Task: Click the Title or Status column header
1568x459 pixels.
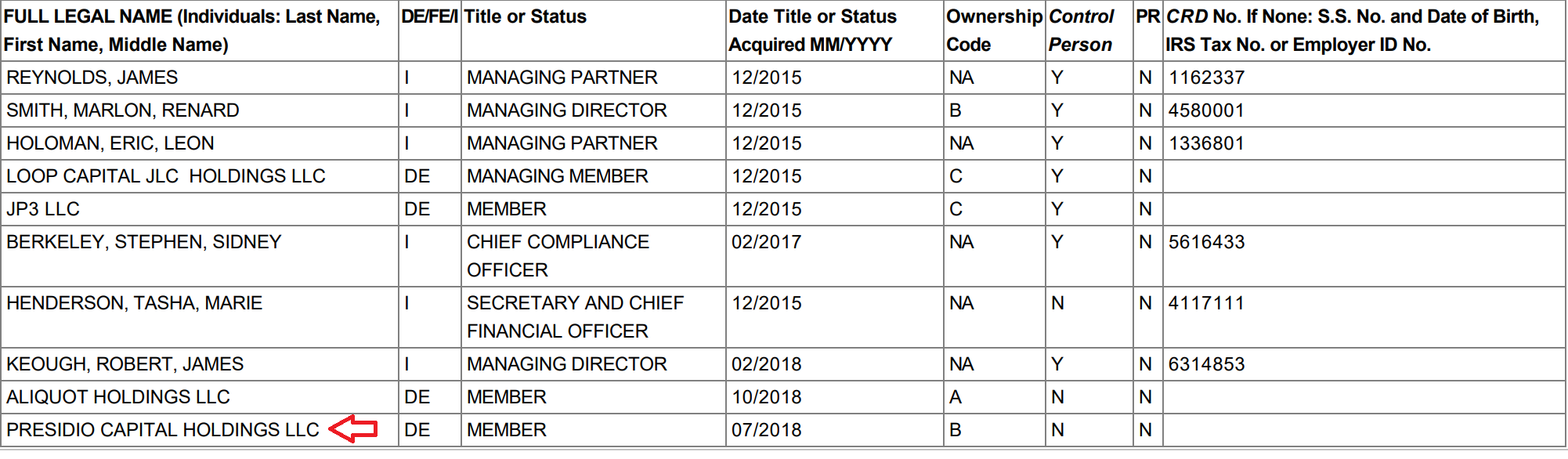Action: pos(526,16)
